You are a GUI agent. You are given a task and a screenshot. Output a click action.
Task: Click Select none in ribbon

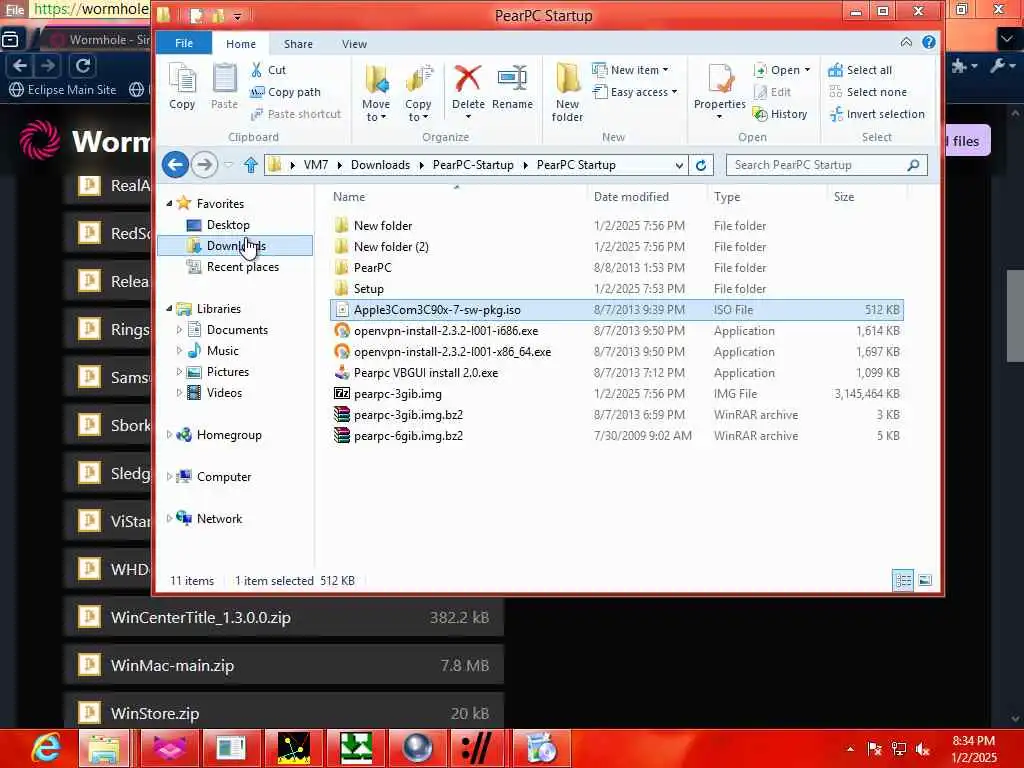867,92
